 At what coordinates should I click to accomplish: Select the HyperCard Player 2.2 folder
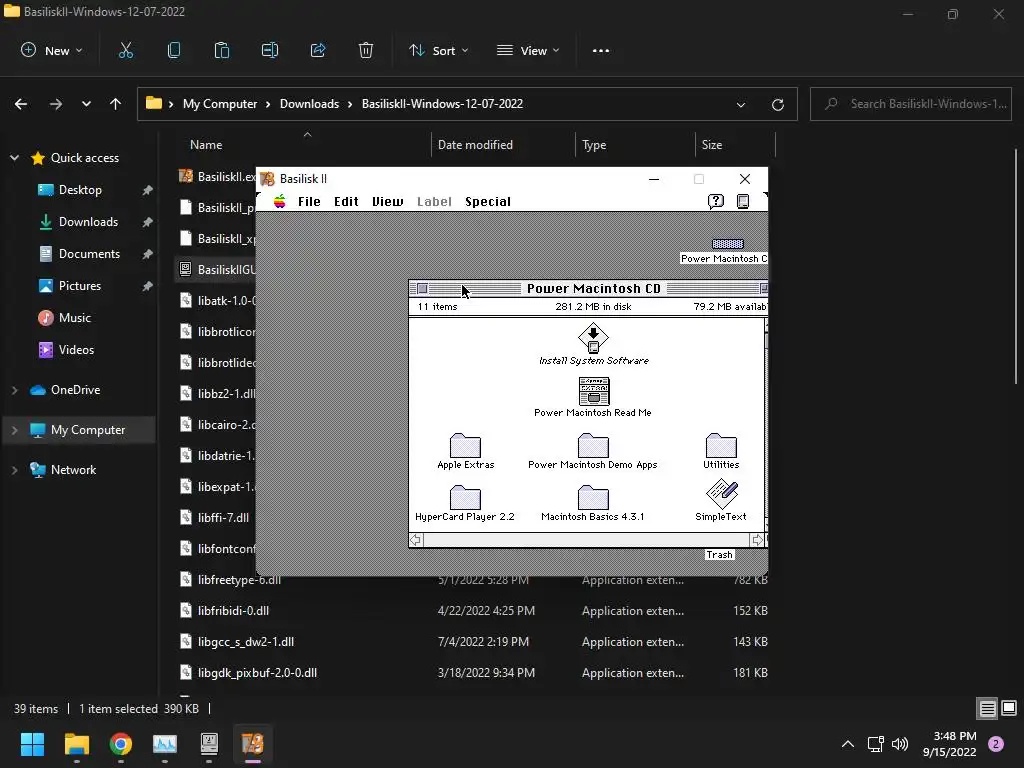(465, 498)
